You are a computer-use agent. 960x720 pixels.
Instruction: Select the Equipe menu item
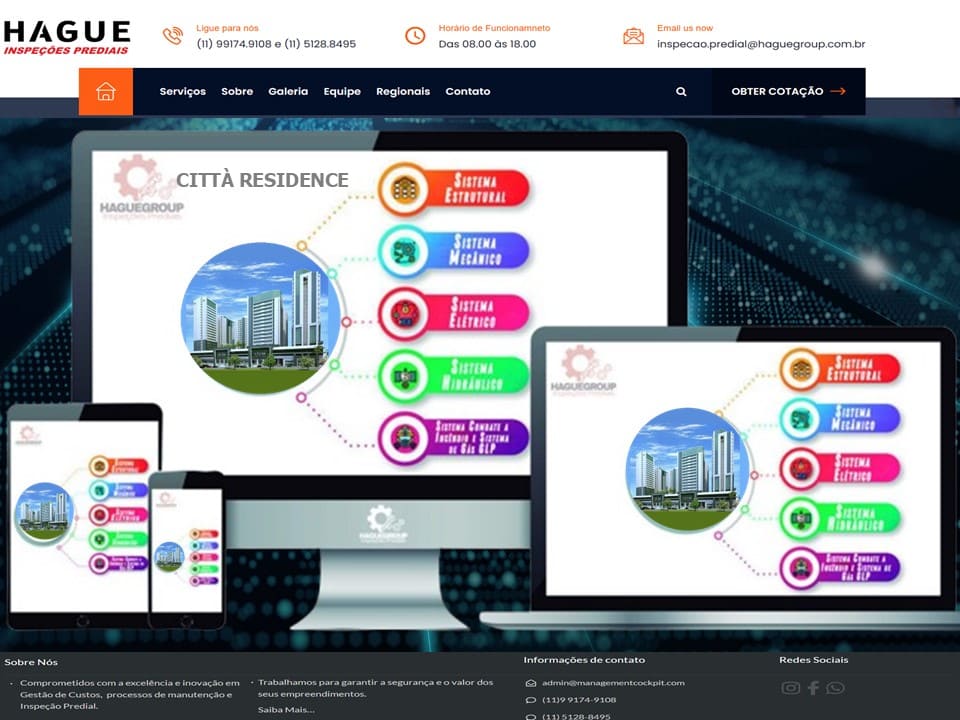pos(342,91)
